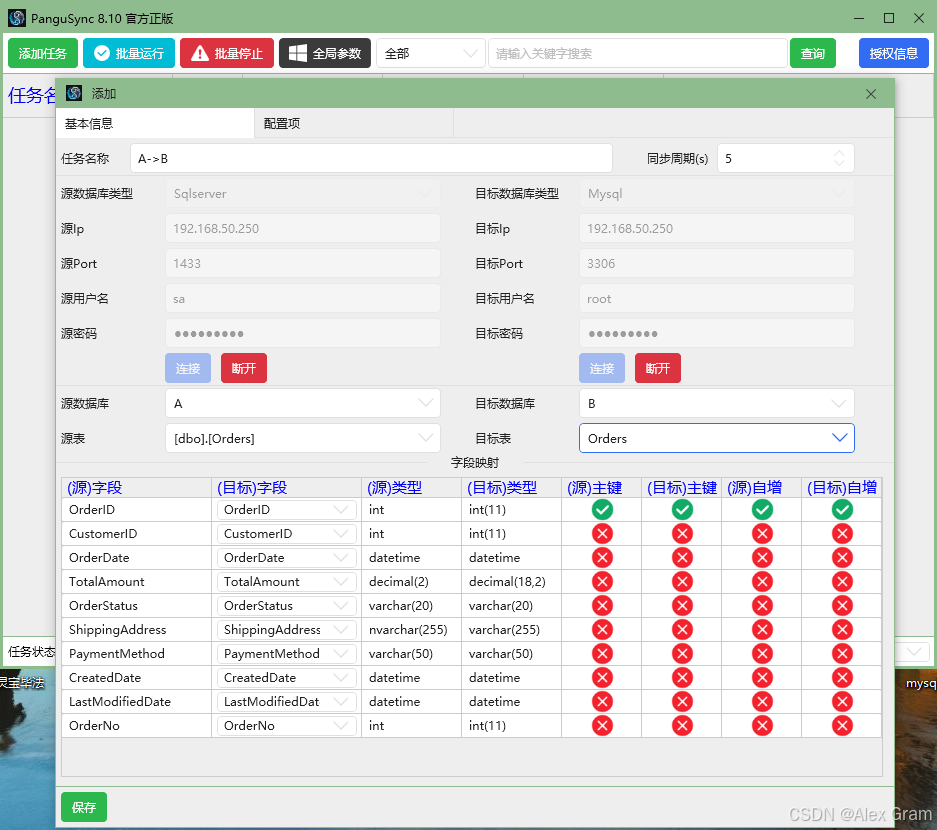The height and width of the screenshot is (830, 937).
Task: Click the 任务名称 field with A->B
Action: tap(371, 158)
